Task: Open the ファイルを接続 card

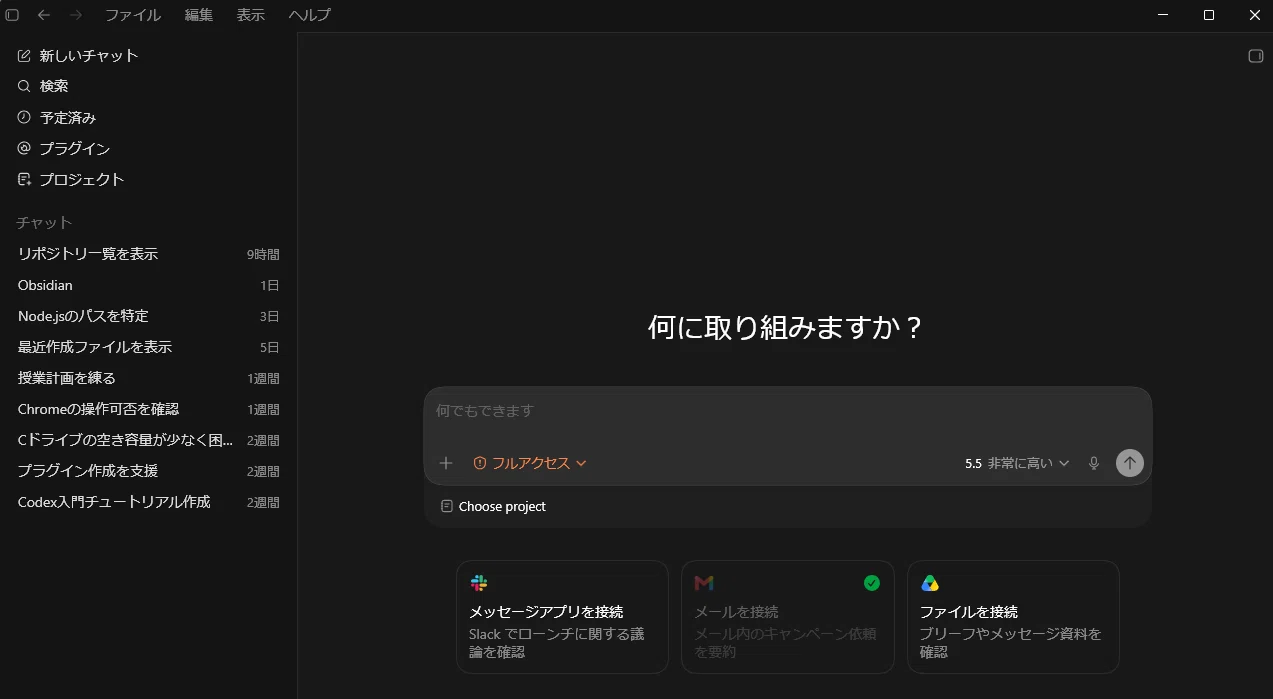Action: 1013,617
